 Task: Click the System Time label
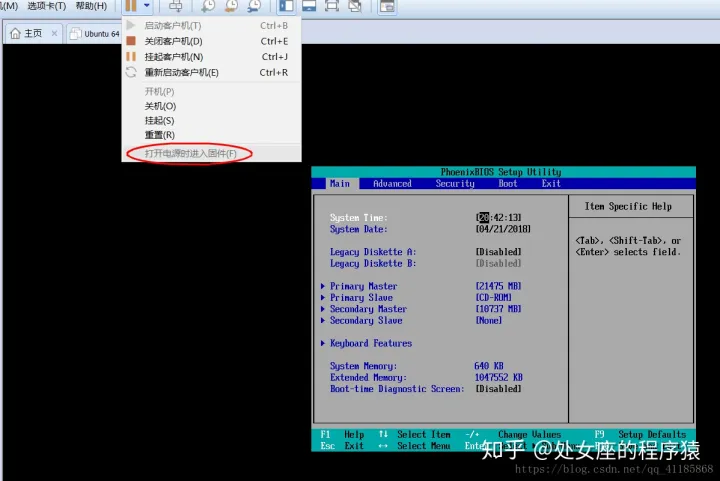(x=359, y=218)
